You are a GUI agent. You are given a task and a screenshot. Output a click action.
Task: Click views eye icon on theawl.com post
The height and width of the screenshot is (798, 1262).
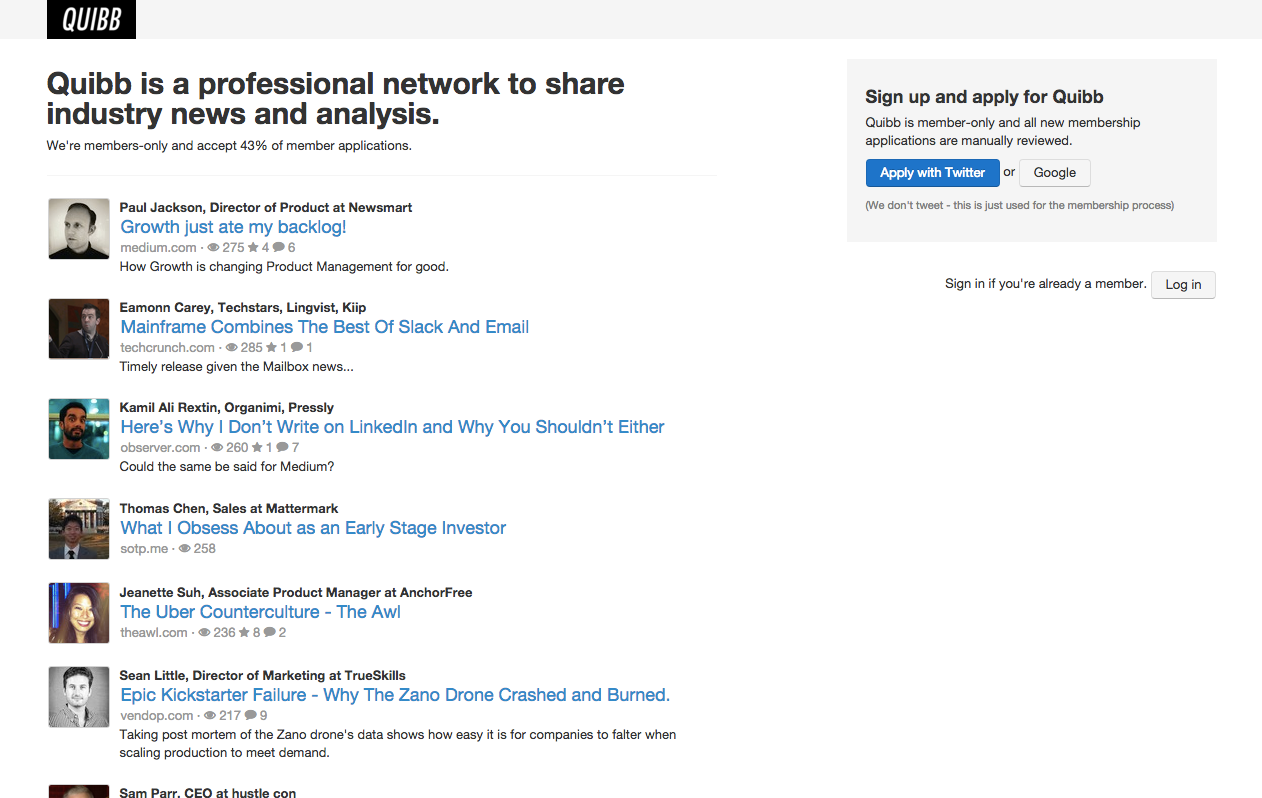coord(204,632)
